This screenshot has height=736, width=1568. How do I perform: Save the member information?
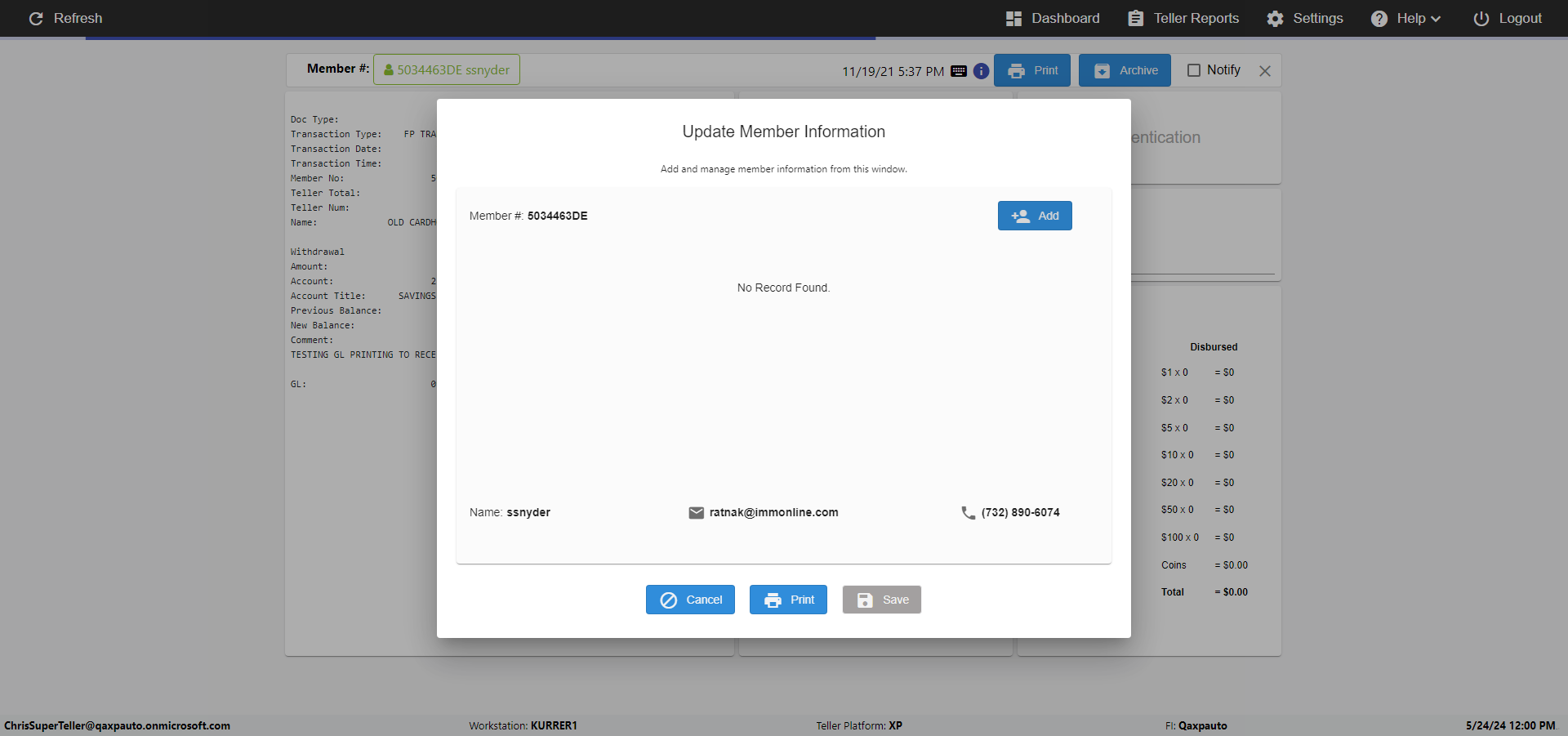coord(882,600)
